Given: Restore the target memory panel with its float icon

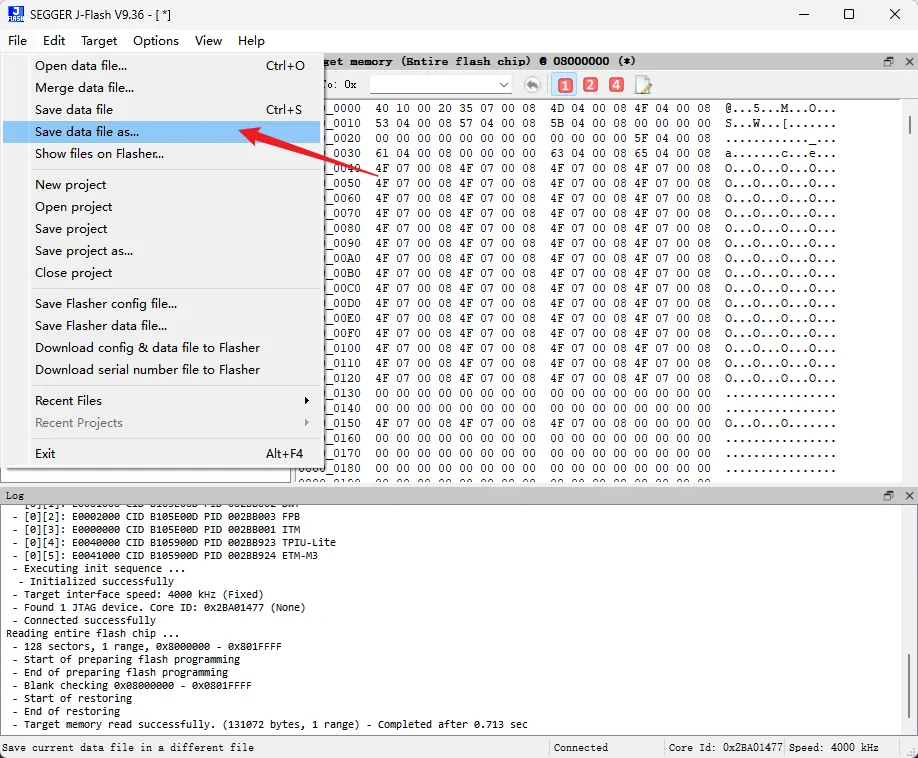Looking at the screenshot, I should (888, 61).
